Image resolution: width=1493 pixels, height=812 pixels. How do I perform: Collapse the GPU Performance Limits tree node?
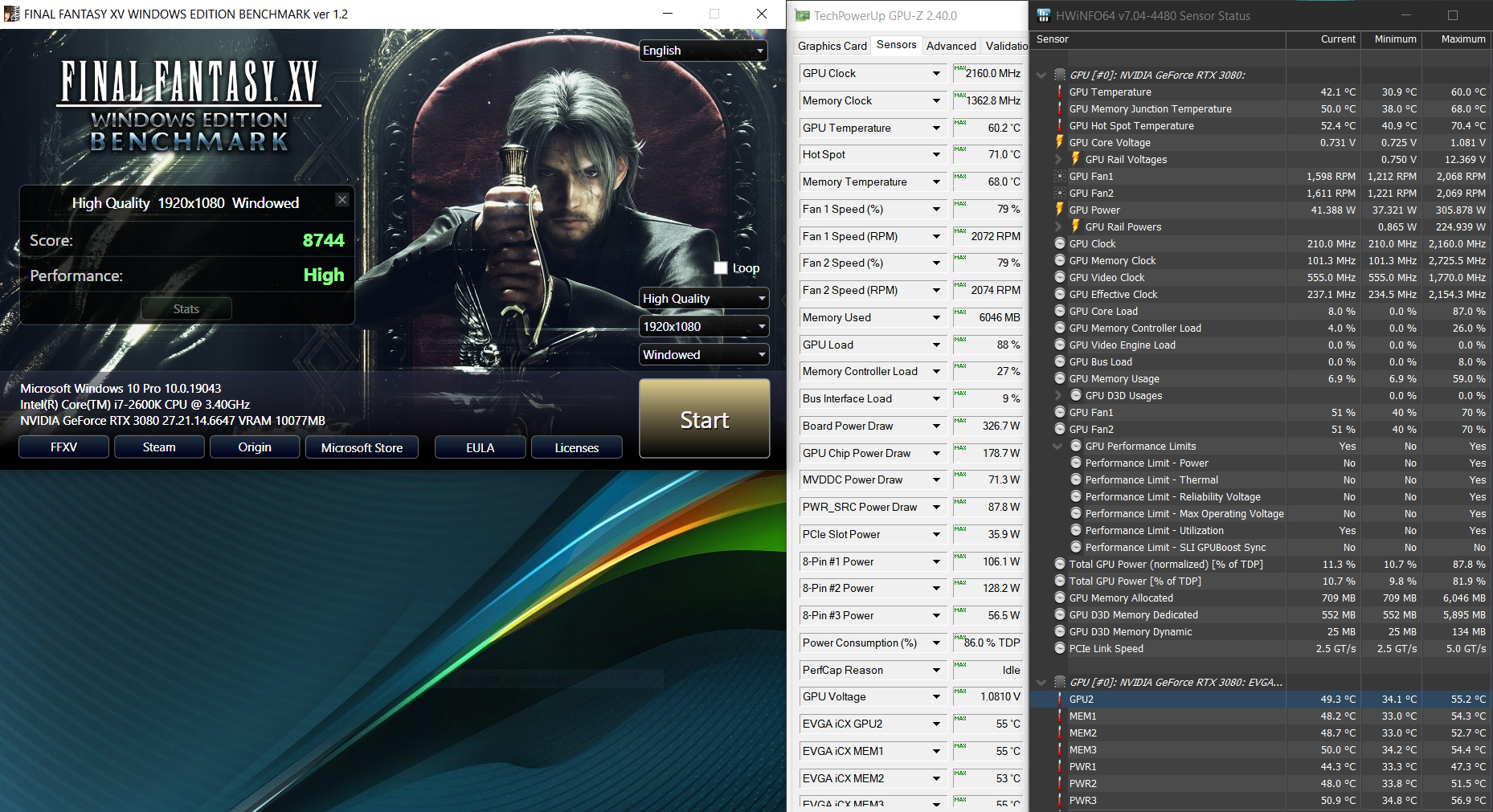tap(1058, 447)
